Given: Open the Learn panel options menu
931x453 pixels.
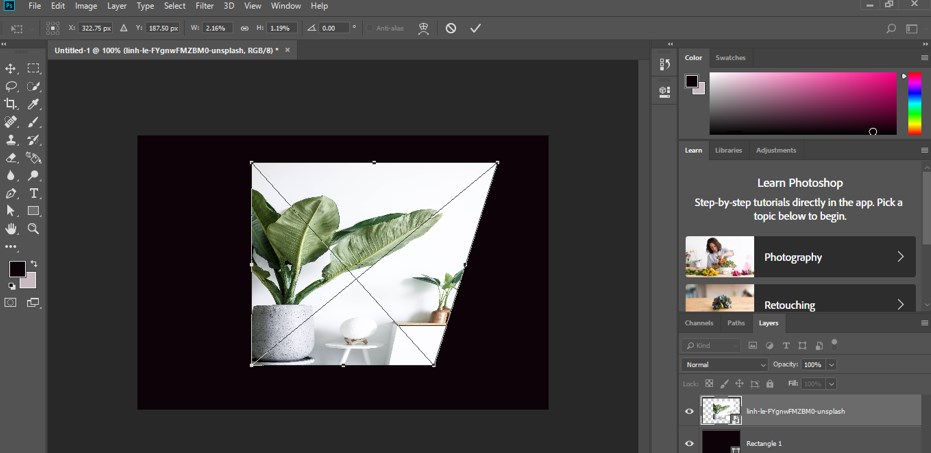Looking at the screenshot, I should [924, 150].
